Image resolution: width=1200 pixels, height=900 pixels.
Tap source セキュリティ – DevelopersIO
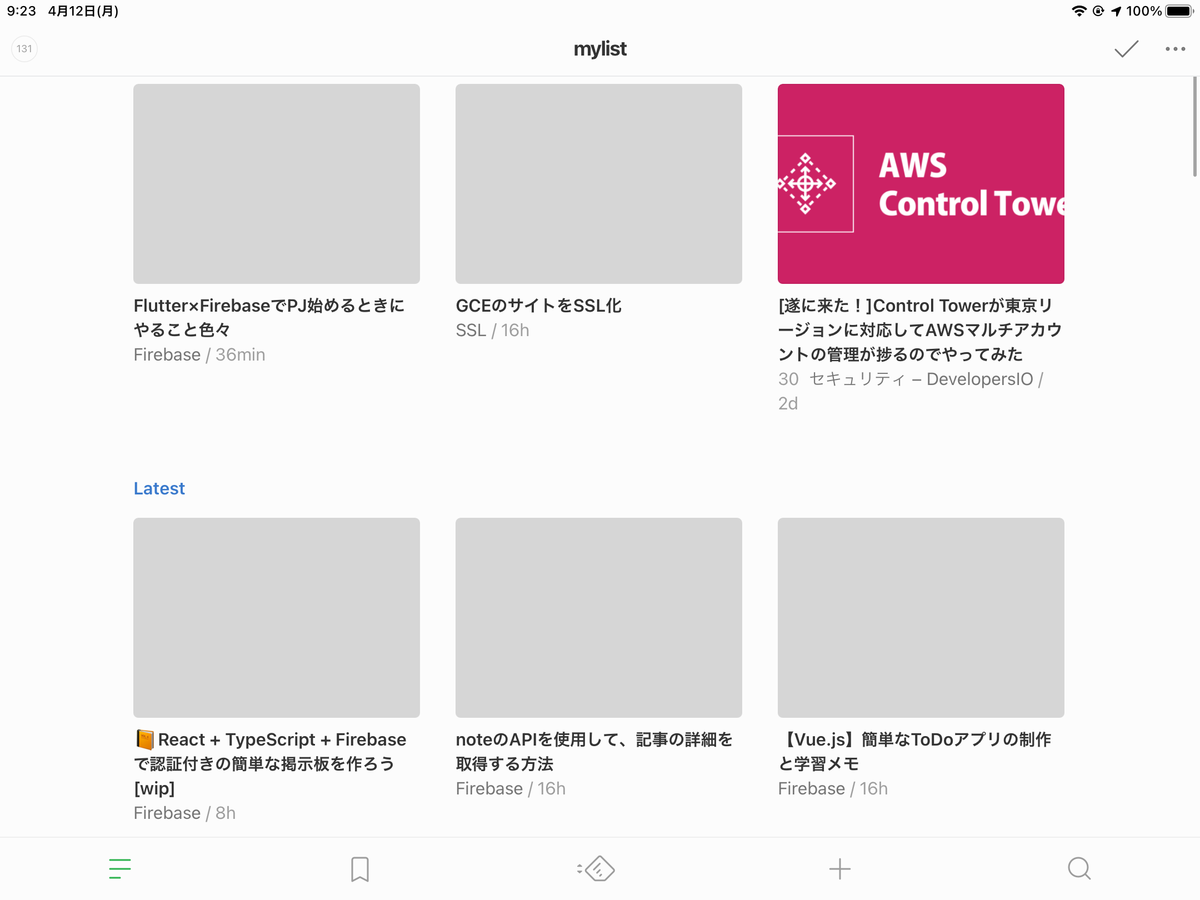[920, 379]
